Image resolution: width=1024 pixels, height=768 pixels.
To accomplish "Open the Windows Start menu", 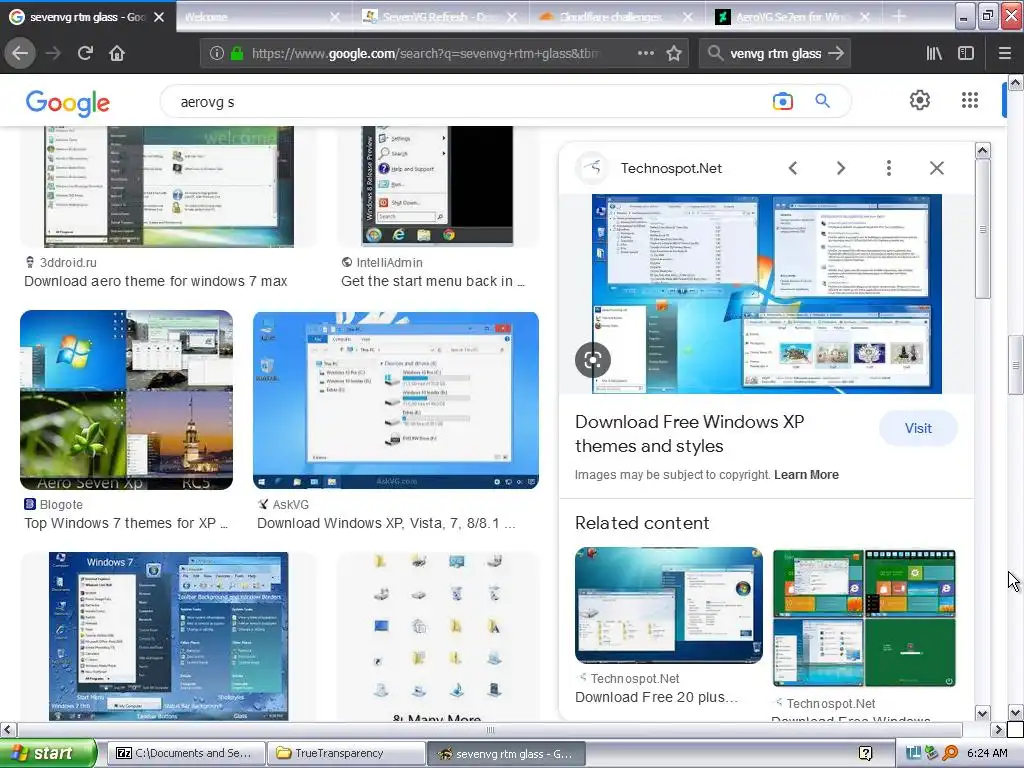I will (48, 753).
